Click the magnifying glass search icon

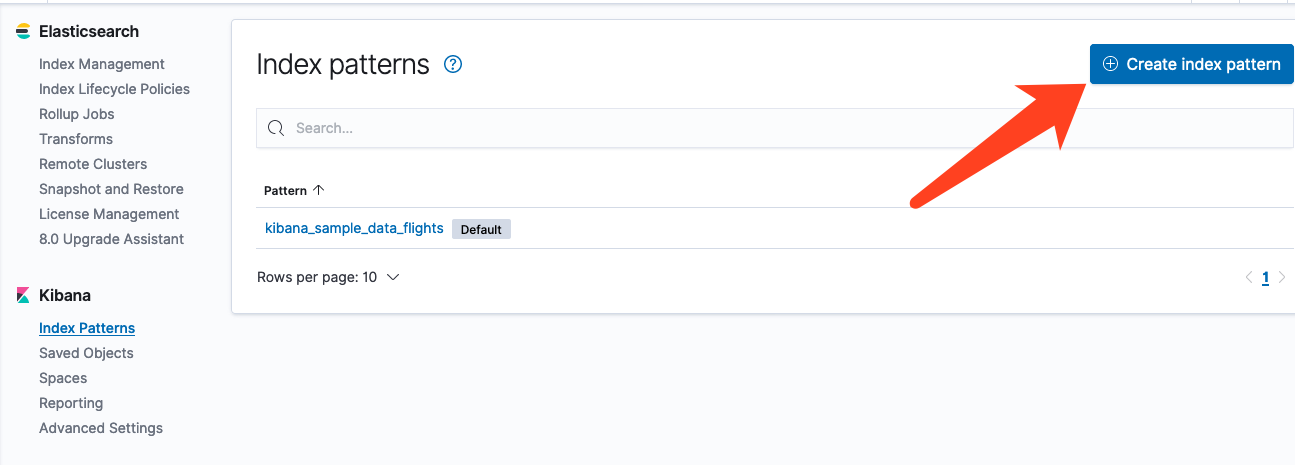(x=276, y=128)
